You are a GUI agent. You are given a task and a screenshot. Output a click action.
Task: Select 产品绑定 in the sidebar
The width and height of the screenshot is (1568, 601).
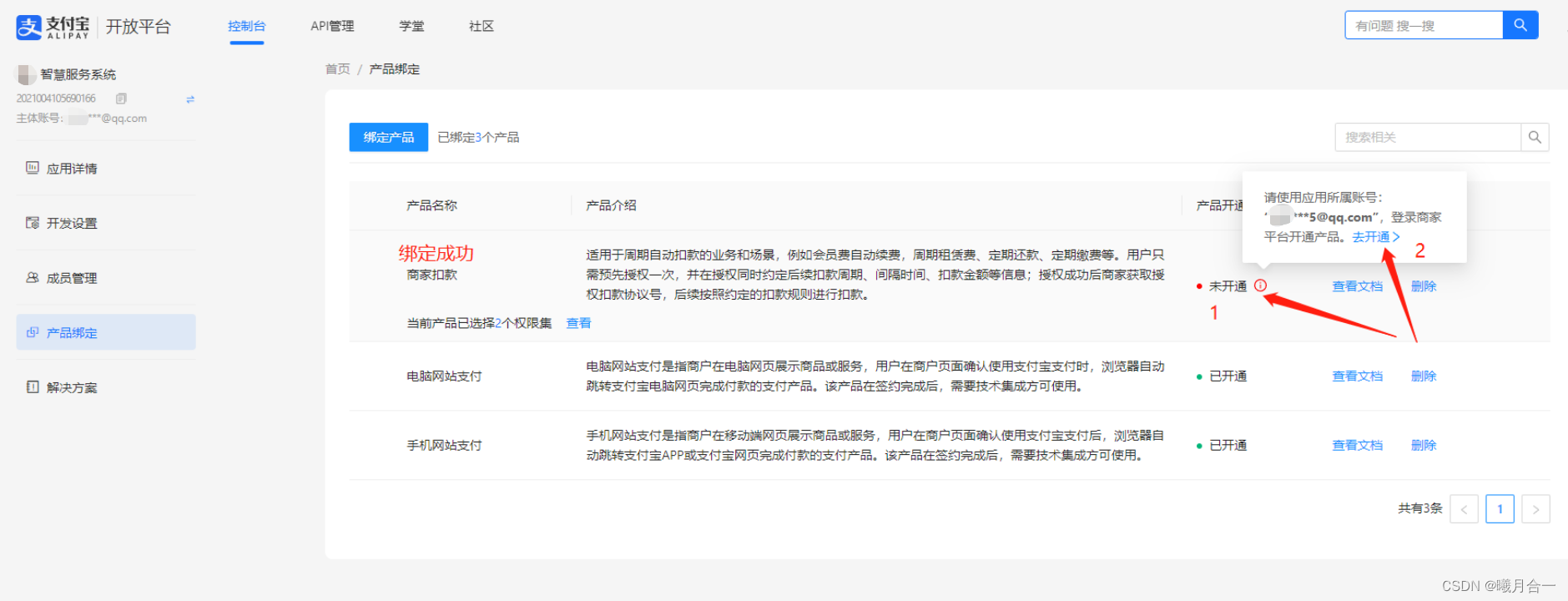tap(106, 332)
